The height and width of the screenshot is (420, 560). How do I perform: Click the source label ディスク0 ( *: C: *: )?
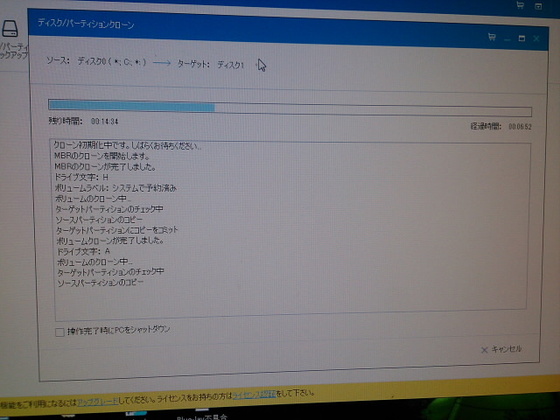pos(112,62)
